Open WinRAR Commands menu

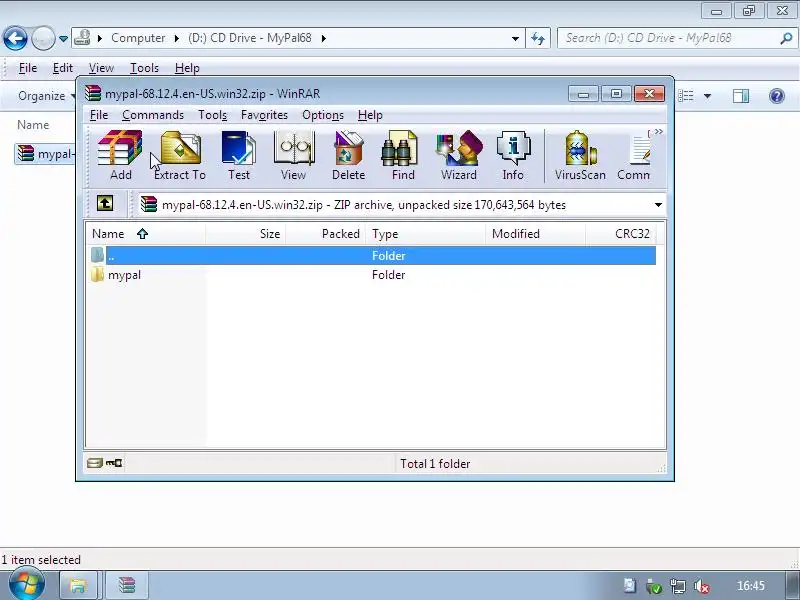tap(153, 115)
